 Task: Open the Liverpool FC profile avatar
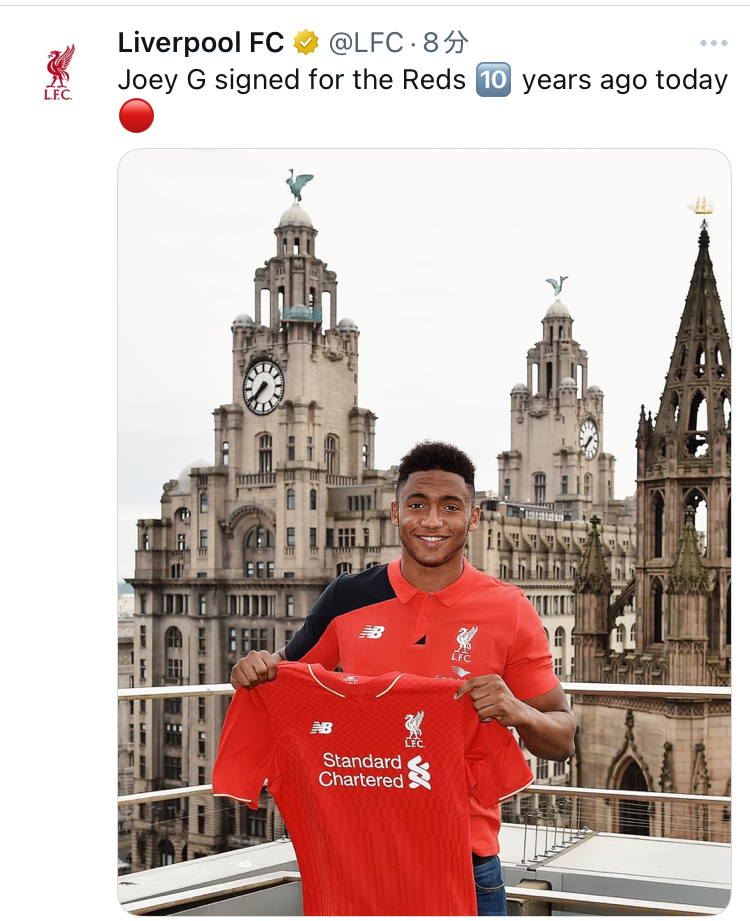59,72
